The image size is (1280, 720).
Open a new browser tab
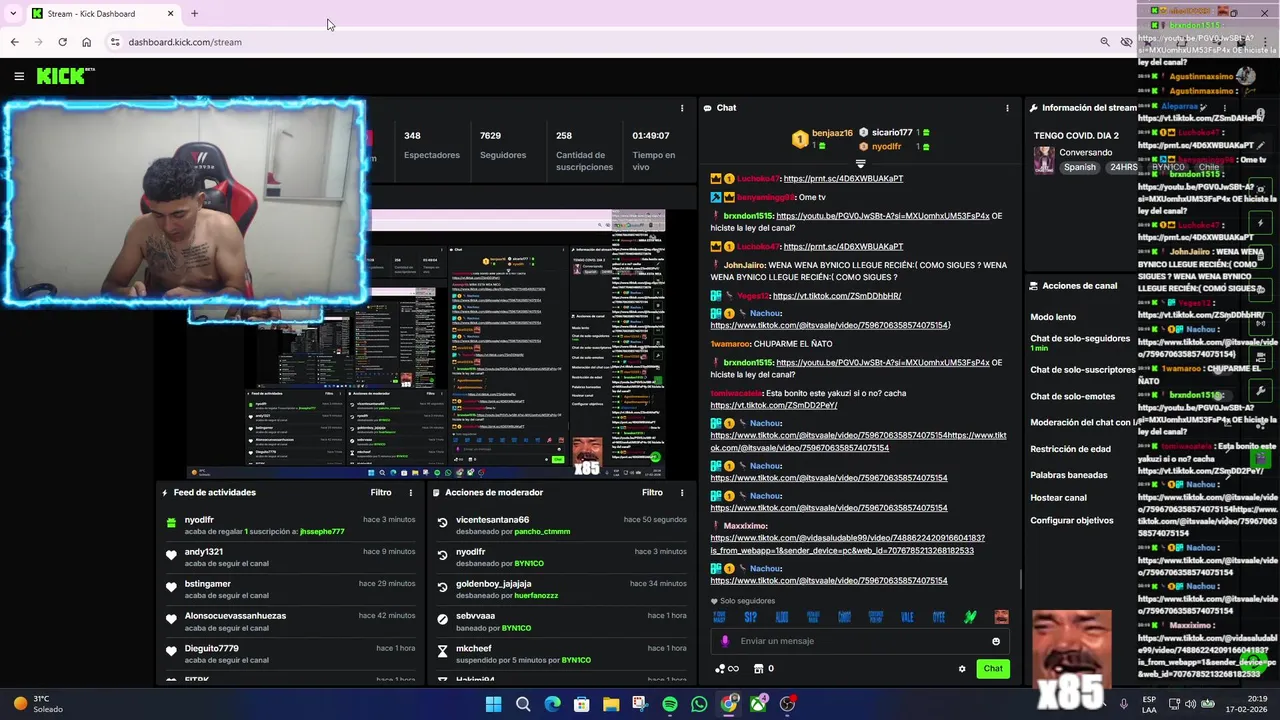pyautogui.click(x=194, y=14)
